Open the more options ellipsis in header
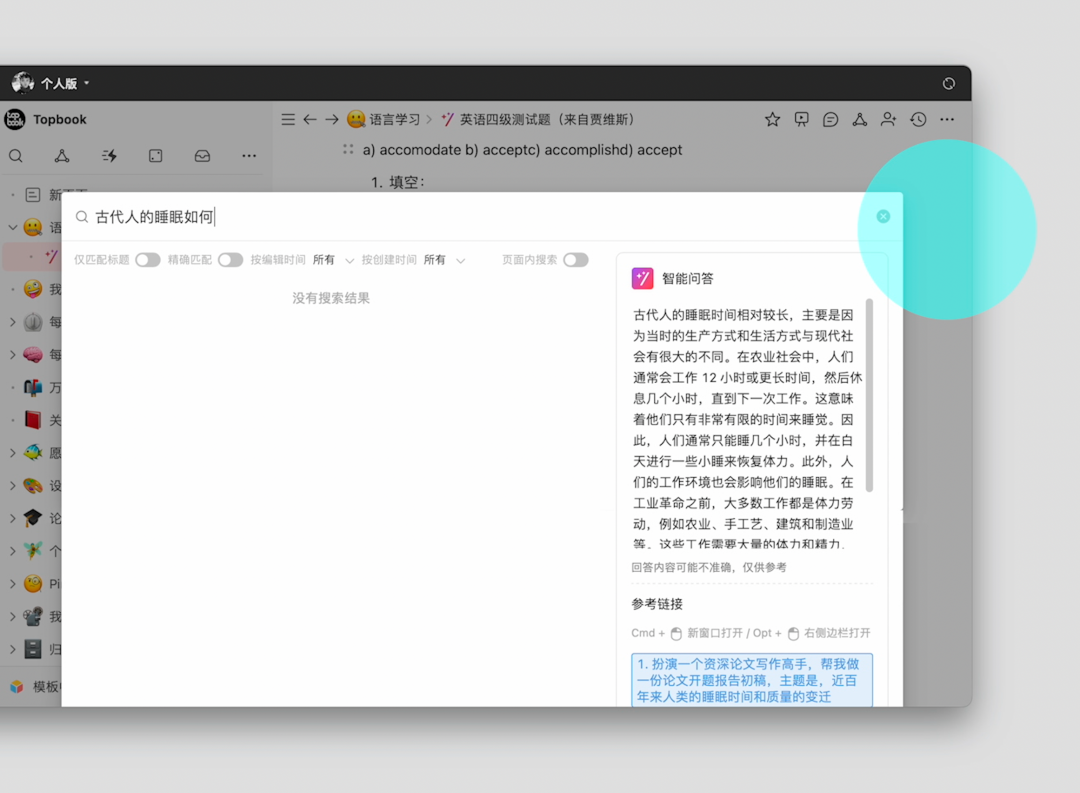This screenshot has height=793, width=1080. click(947, 120)
